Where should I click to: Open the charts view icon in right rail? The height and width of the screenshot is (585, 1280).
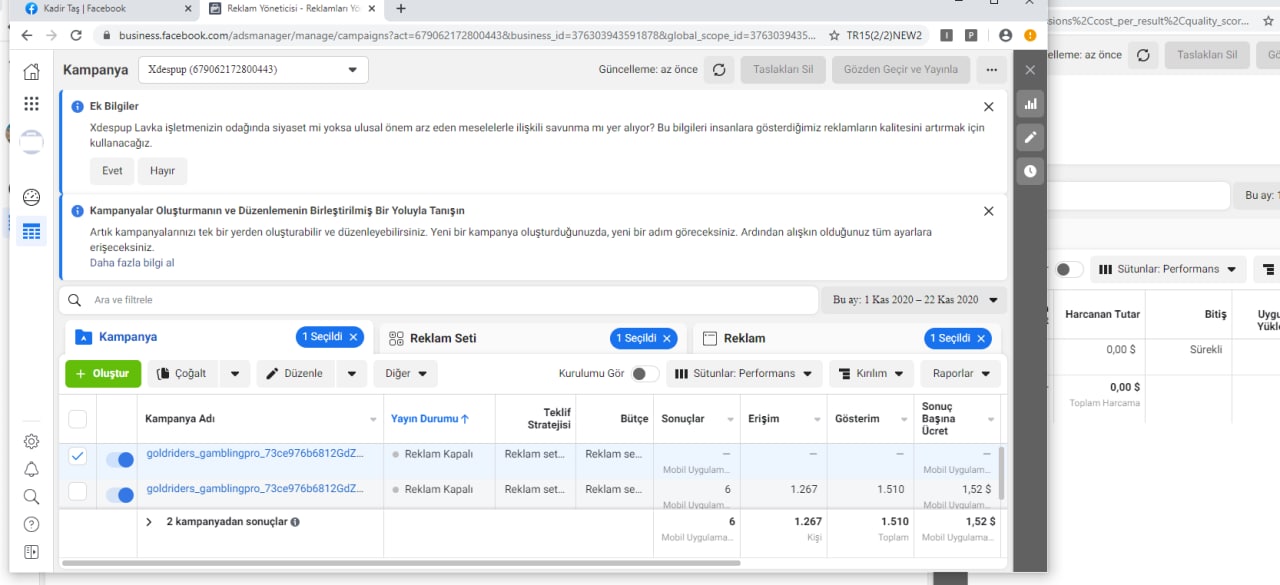click(x=1030, y=103)
